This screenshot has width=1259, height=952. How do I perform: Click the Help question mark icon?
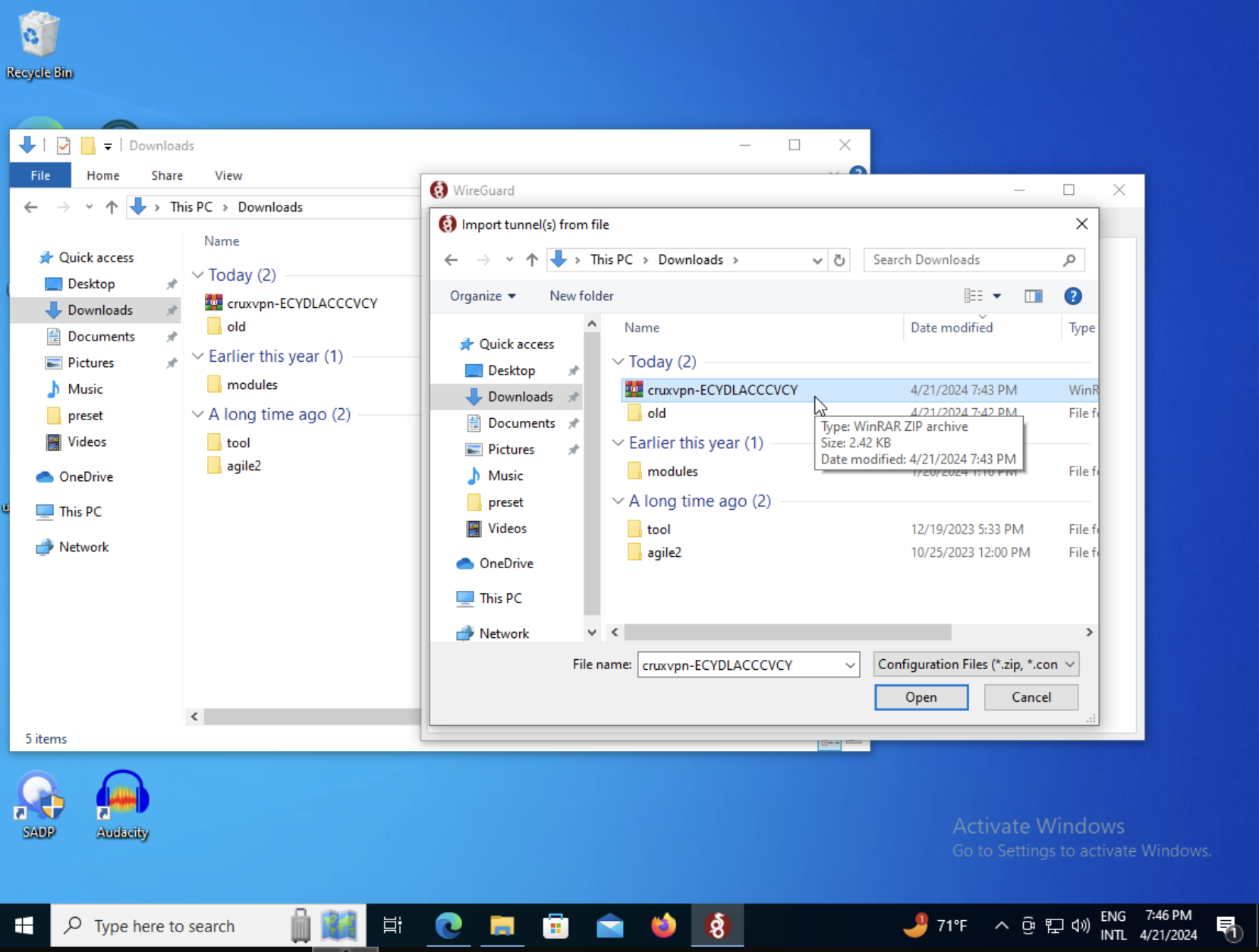[1072, 297]
